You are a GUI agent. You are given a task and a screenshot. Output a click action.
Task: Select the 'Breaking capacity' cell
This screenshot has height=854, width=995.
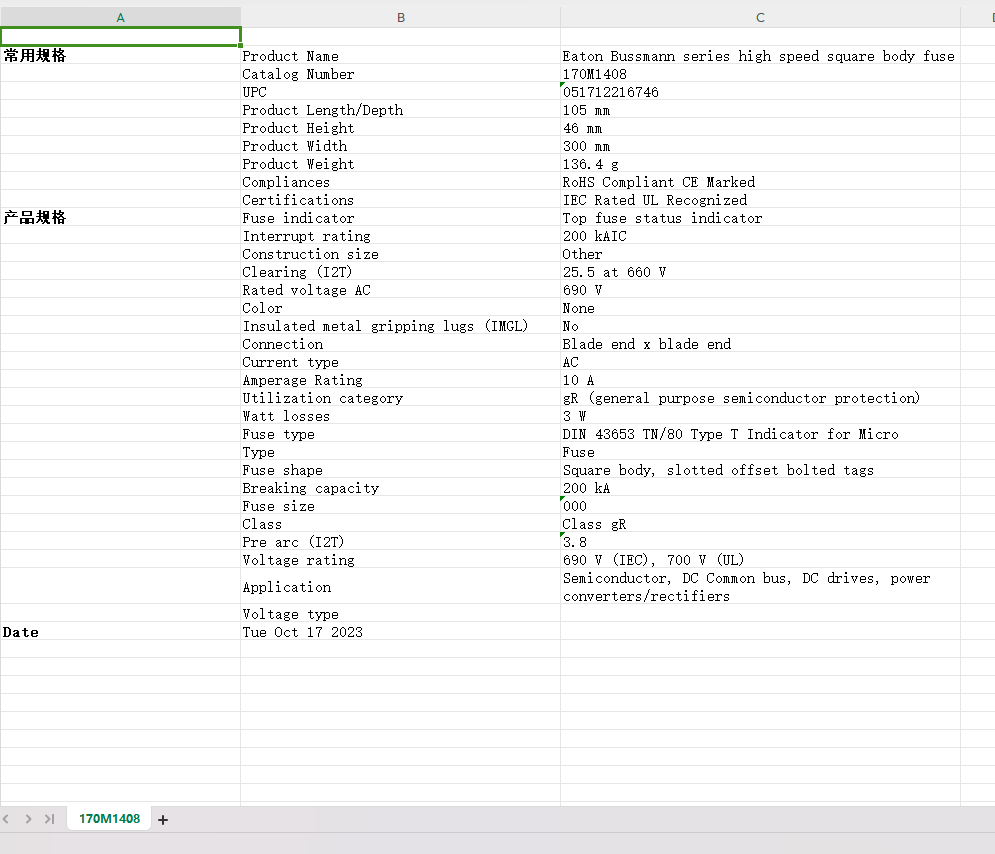coord(400,488)
